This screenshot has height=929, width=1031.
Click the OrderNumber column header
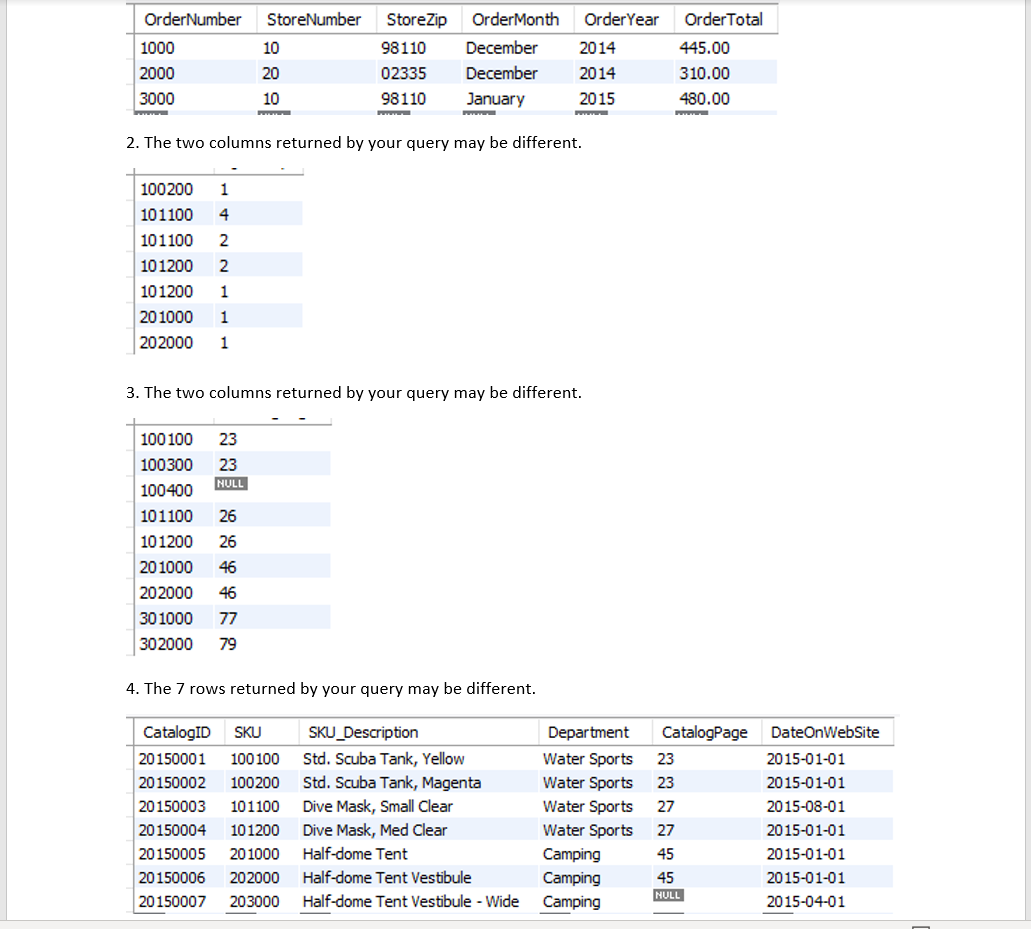[192, 19]
